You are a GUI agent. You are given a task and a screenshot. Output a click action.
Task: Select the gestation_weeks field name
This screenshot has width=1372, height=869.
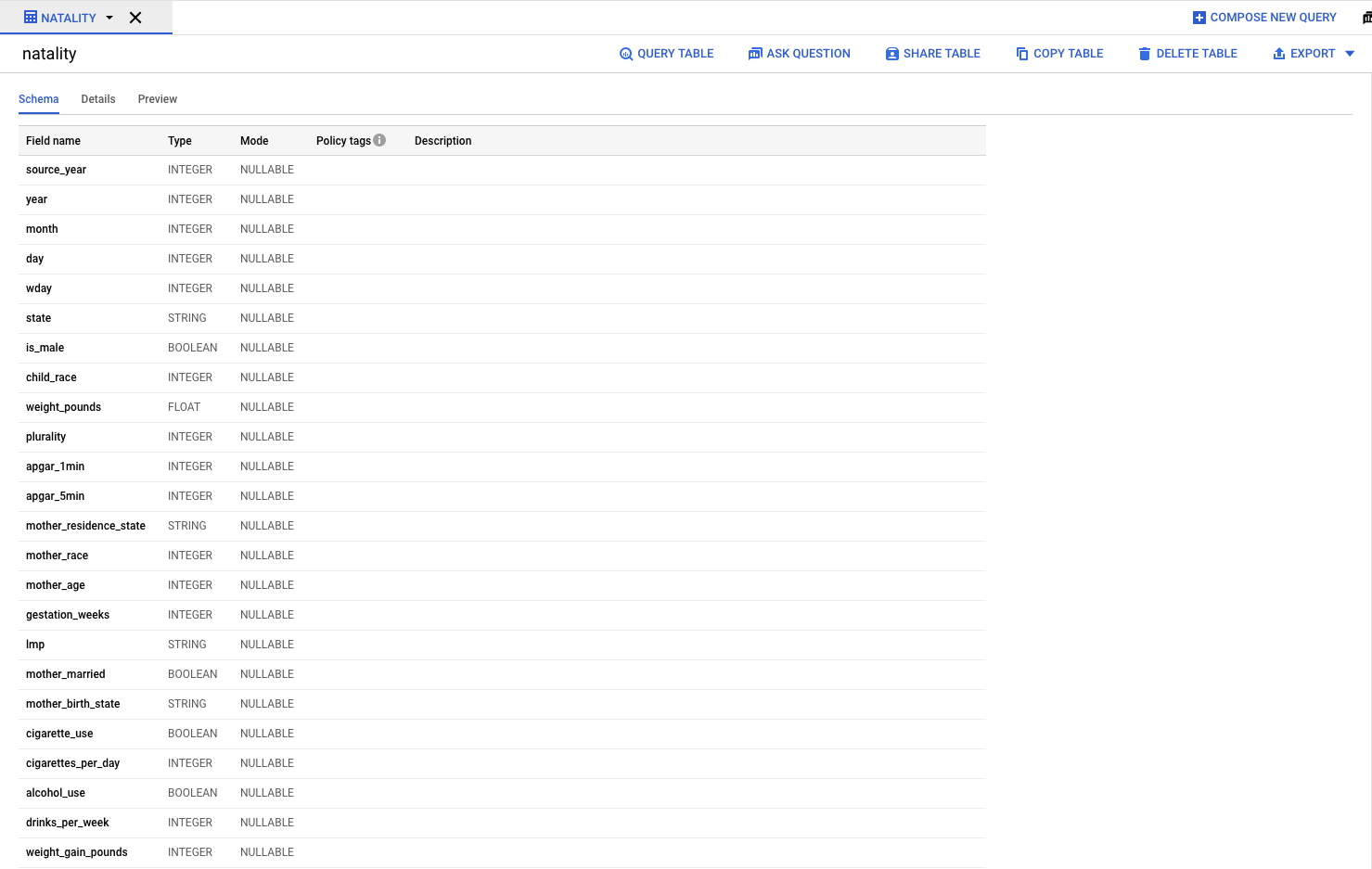click(x=68, y=615)
